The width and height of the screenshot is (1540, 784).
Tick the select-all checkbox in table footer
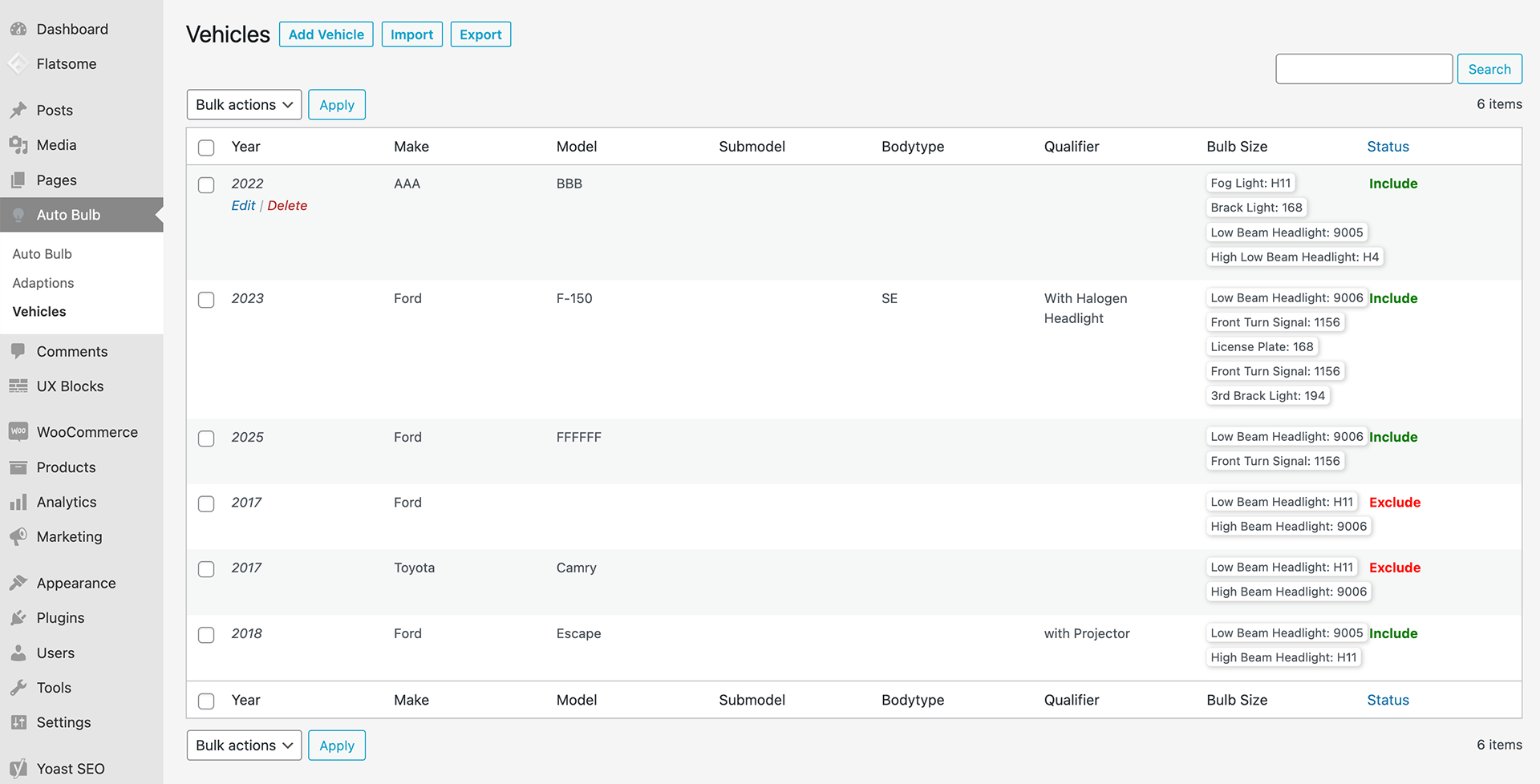coord(206,701)
